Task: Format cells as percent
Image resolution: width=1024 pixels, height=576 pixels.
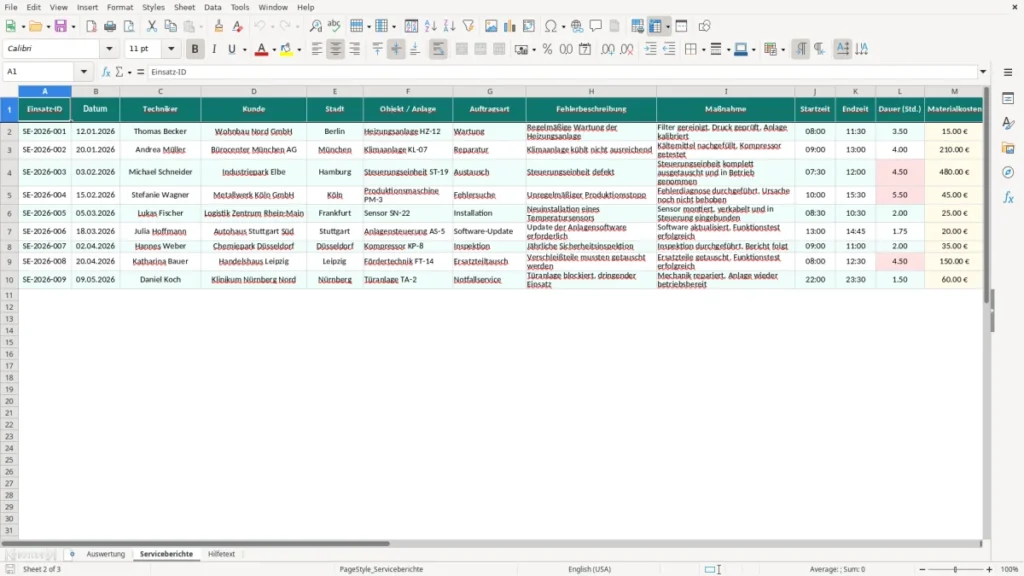Action: (547, 49)
